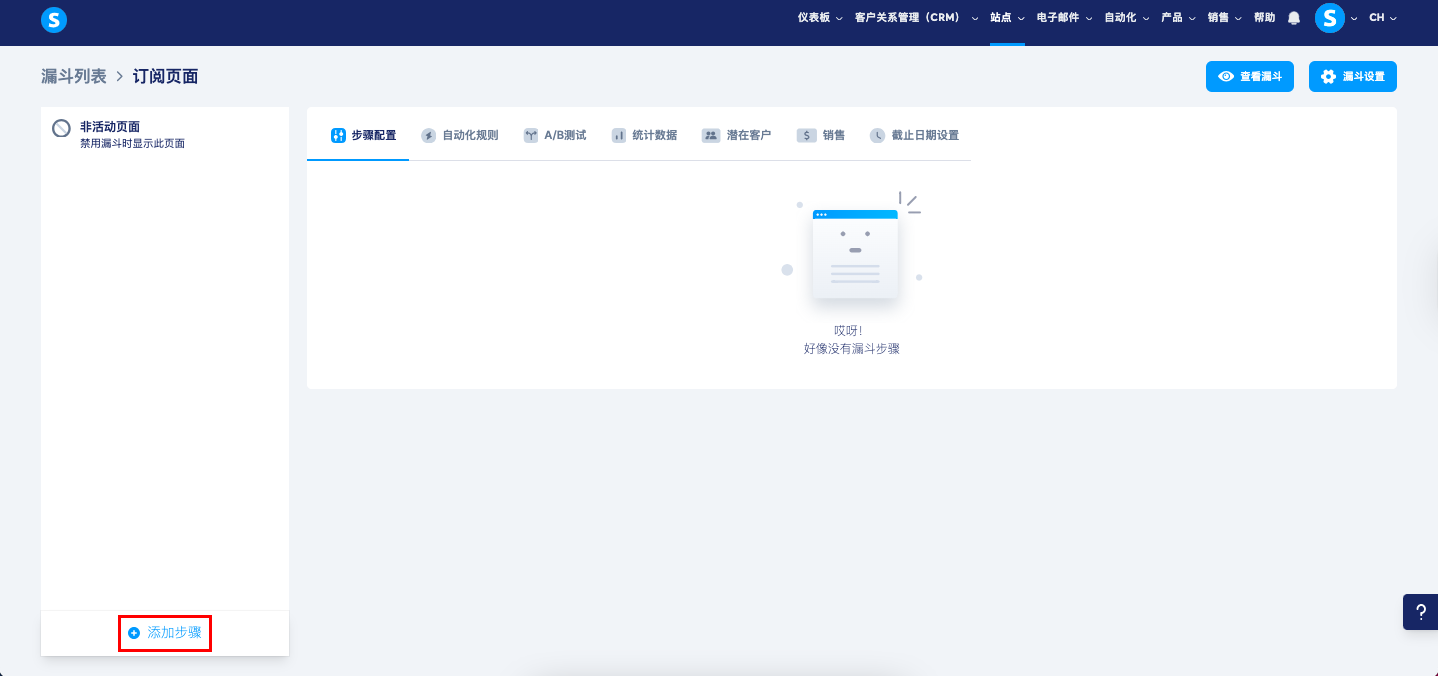The height and width of the screenshot is (676, 1438).
Task: Switch to the A/B测试 tab
Action: coord(555,135)
